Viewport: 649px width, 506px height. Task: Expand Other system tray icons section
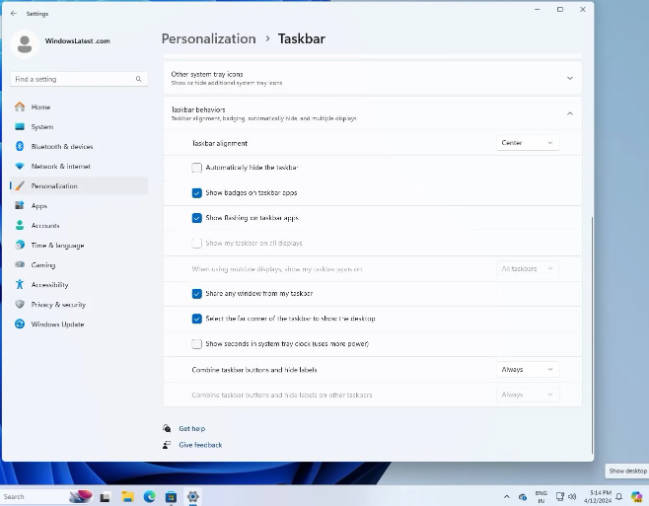[570, 78]
